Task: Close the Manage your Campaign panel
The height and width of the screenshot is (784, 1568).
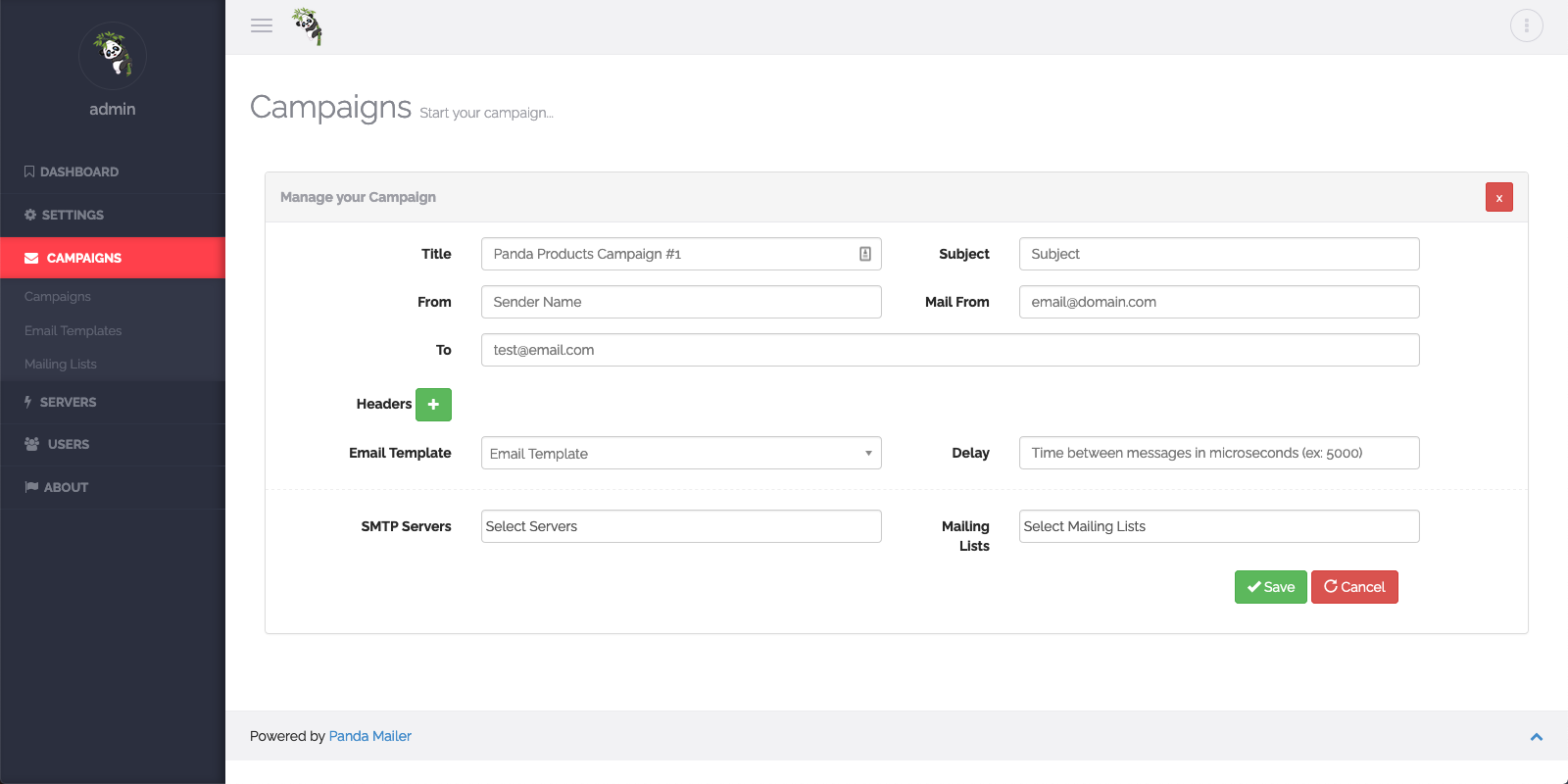Action: [x=1498, y=197]
